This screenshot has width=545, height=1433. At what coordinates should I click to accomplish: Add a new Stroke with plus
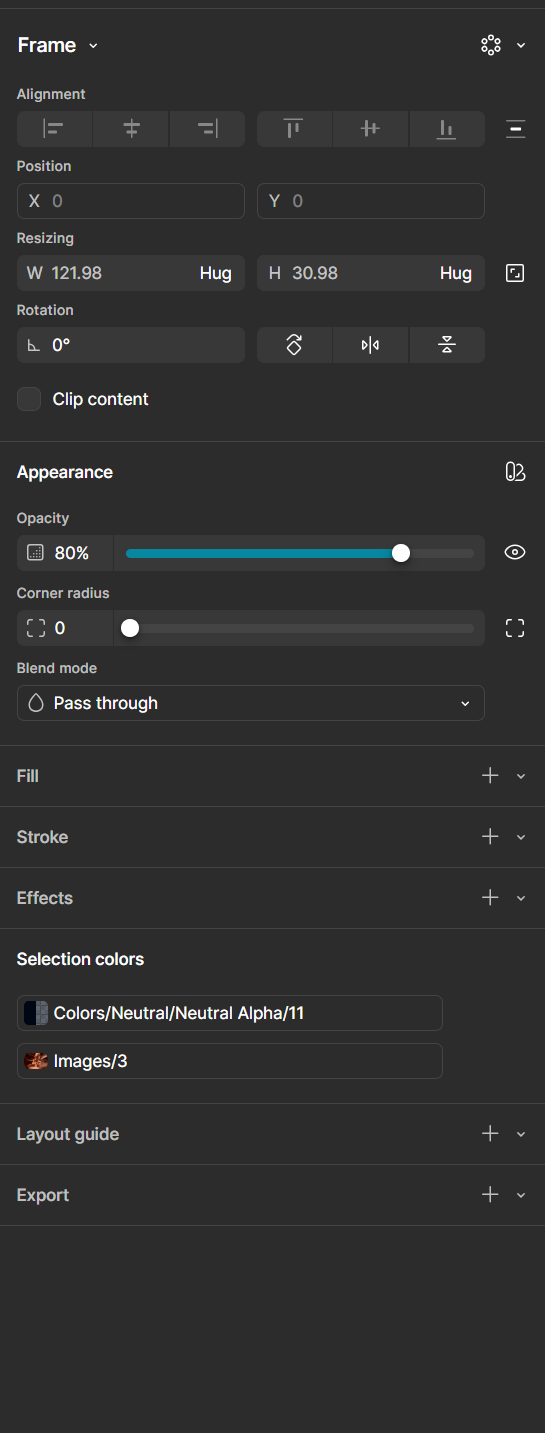coord(490,837)
